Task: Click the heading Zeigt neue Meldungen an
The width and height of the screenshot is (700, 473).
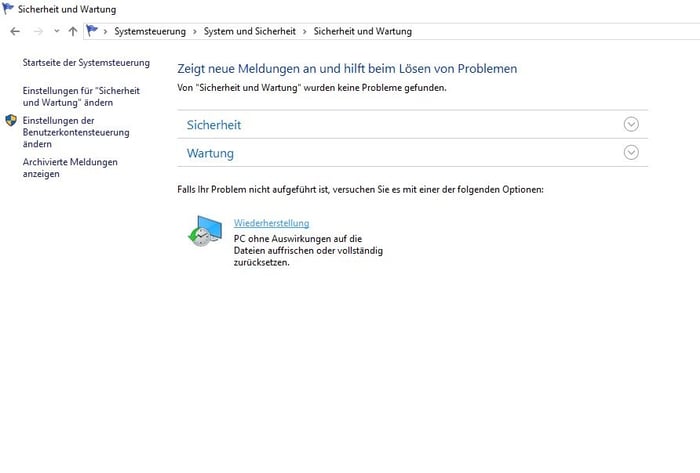Action: coord(347,69)
